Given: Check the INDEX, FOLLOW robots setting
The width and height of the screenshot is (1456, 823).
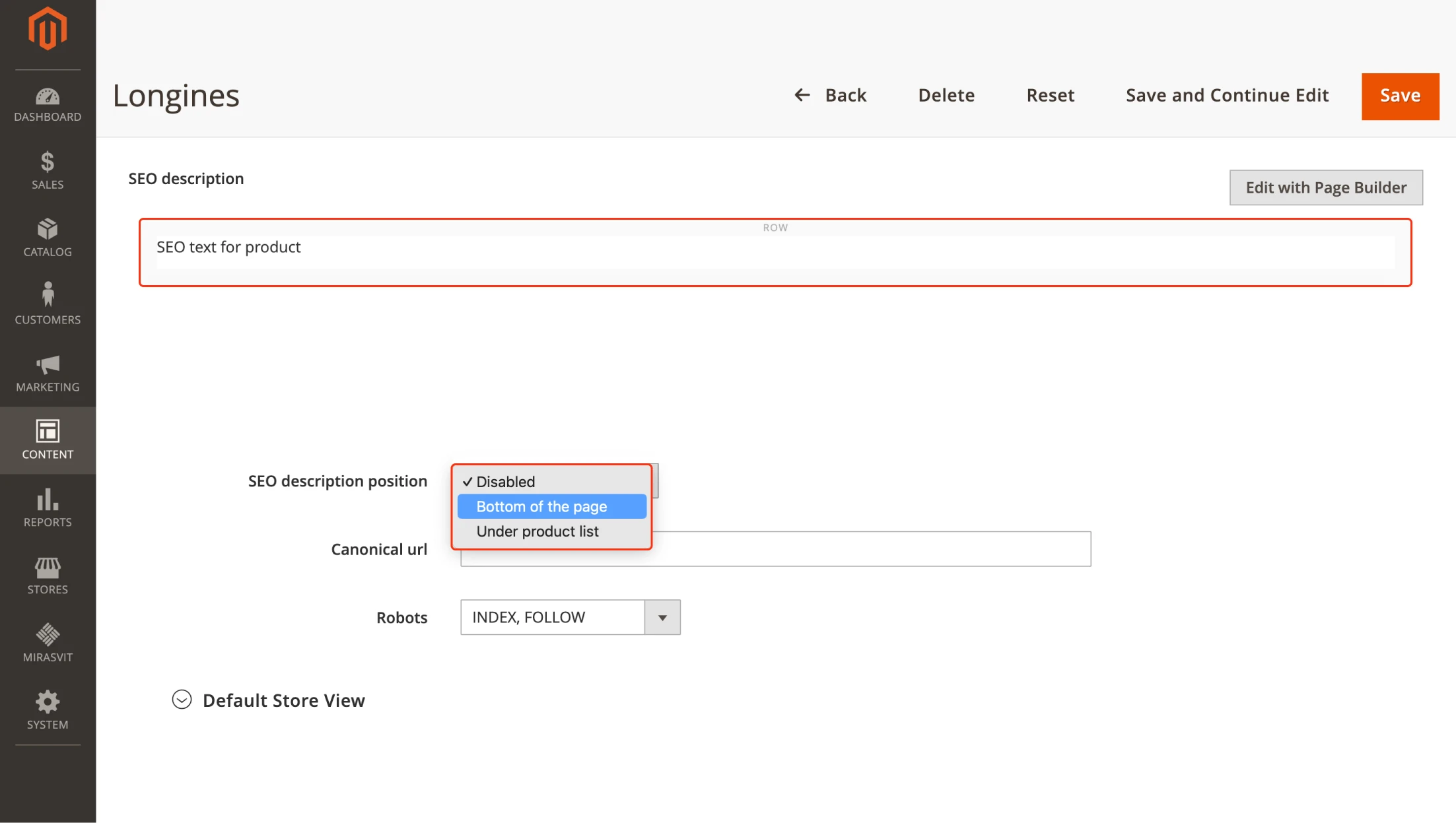Looking at the screenshot, I should 570,617.
